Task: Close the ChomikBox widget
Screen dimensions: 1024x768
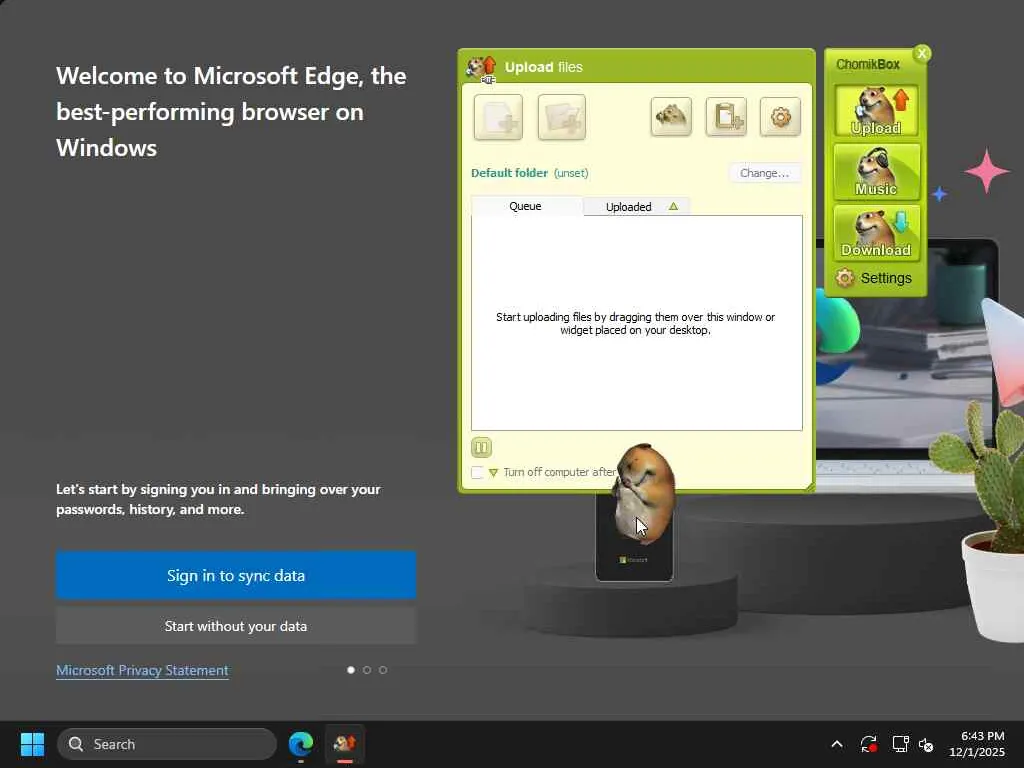Action: click(x=921, y=54)
